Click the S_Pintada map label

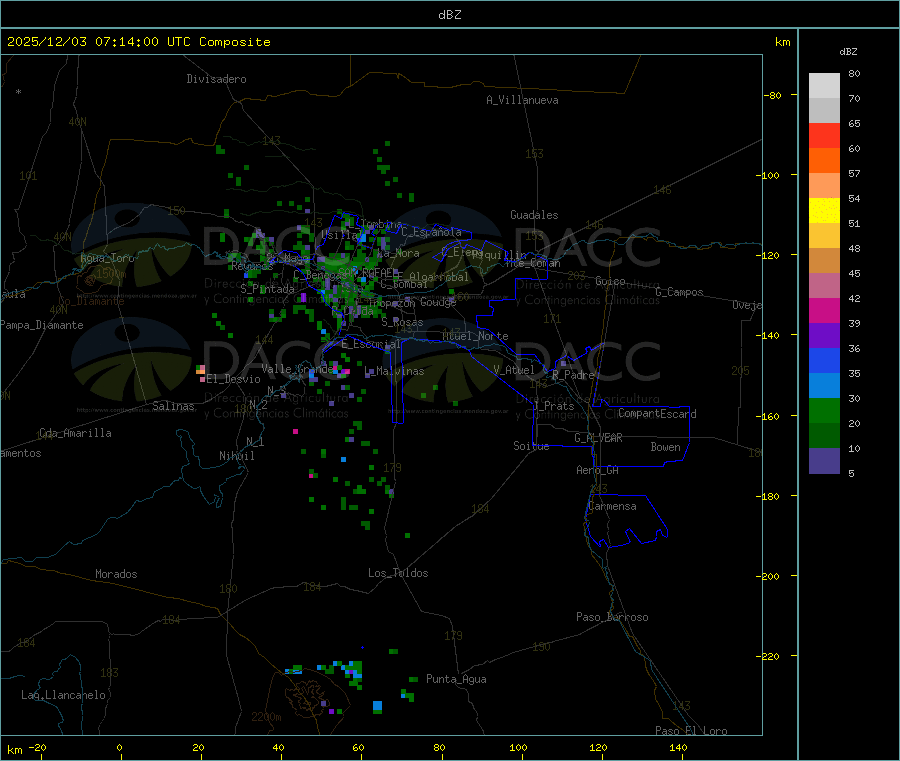267,289
